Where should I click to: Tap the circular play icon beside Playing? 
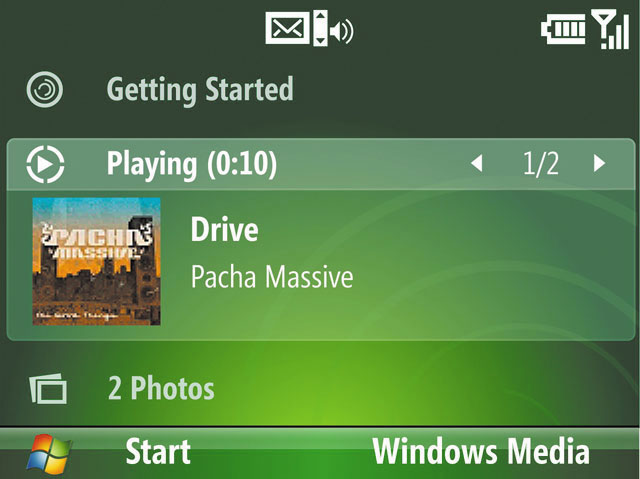pos(45,164)
